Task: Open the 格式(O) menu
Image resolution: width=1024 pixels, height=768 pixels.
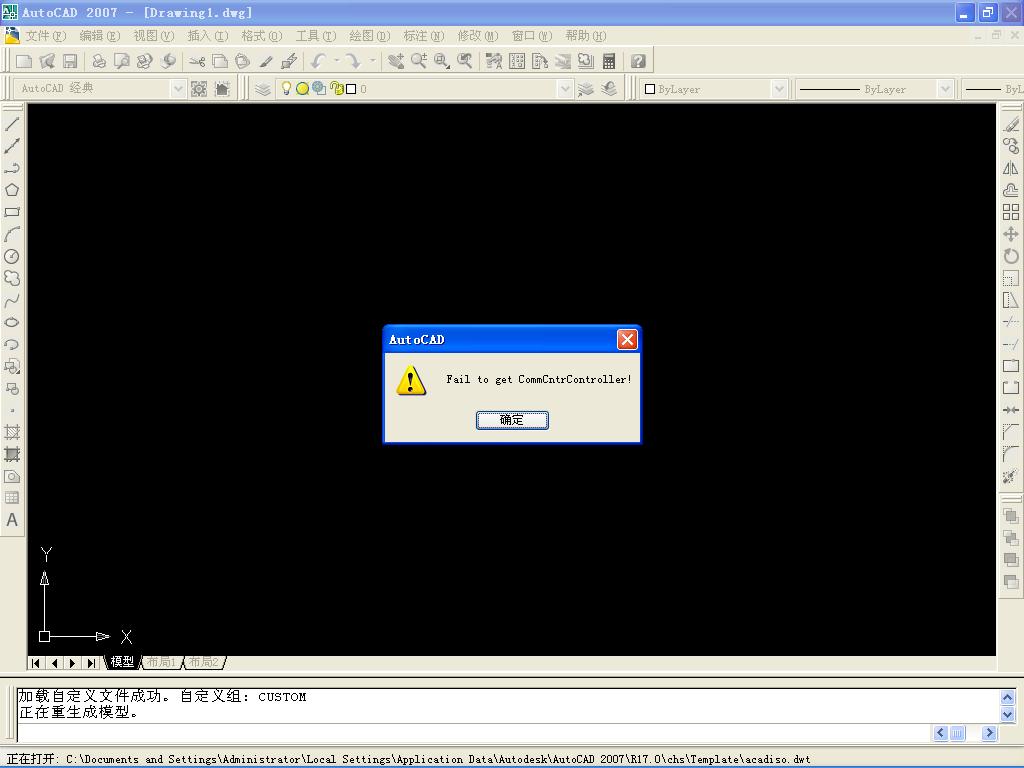Action: click(261, 36)
